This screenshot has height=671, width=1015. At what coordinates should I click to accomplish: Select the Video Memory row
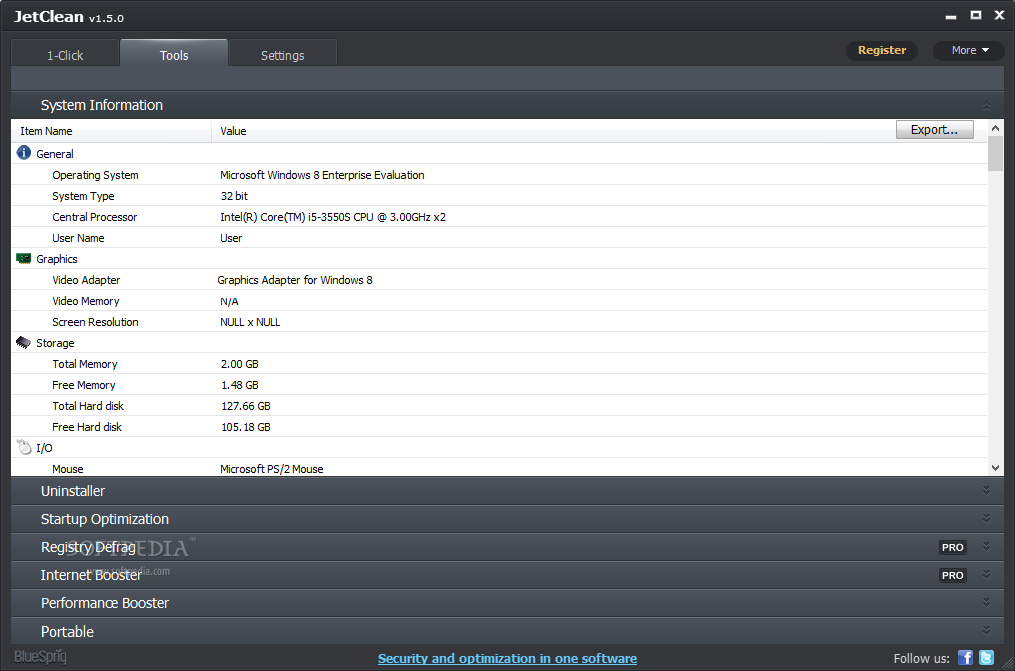pyautogui.click(x=499, y=301)
